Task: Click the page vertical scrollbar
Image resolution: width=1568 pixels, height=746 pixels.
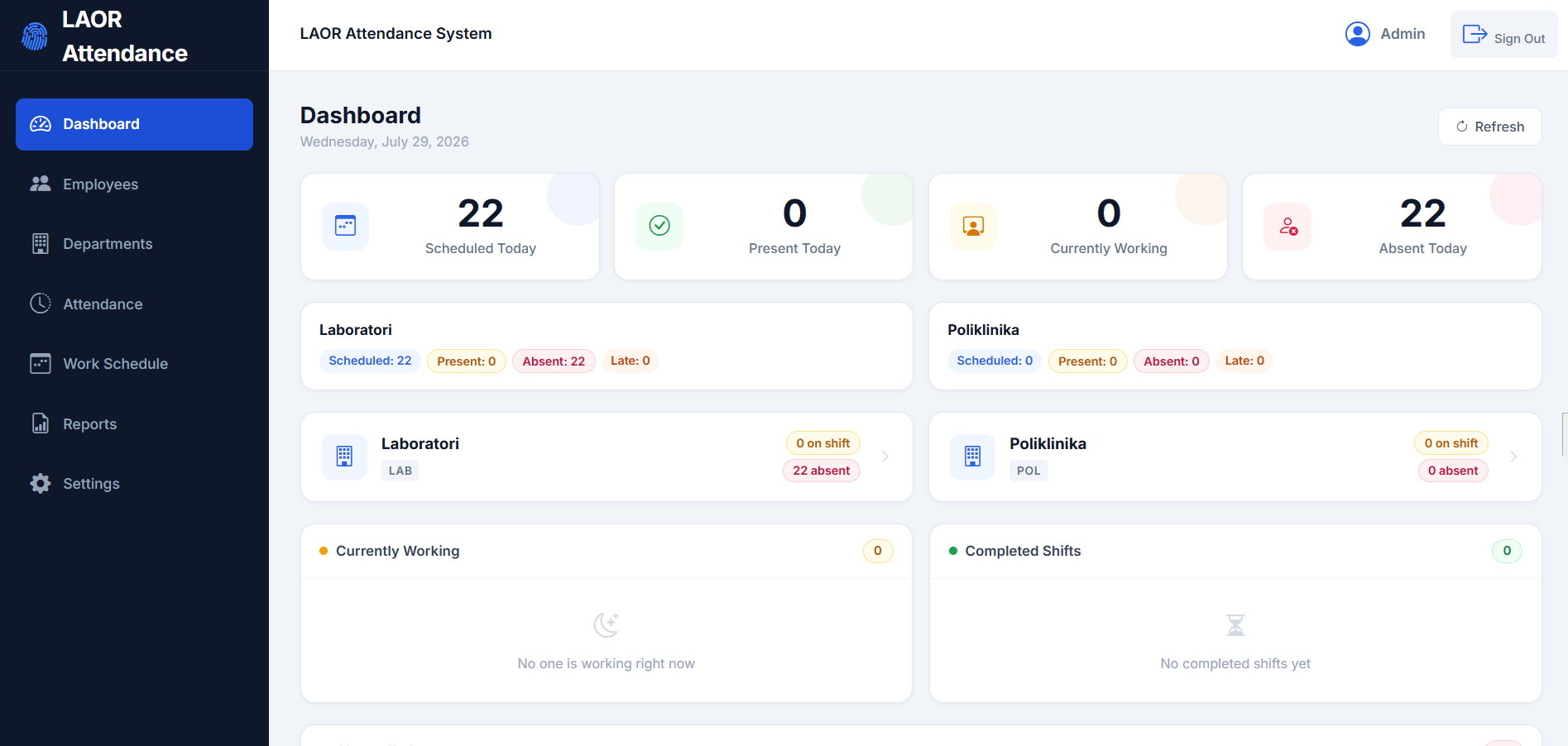Action: [1564, 434]
